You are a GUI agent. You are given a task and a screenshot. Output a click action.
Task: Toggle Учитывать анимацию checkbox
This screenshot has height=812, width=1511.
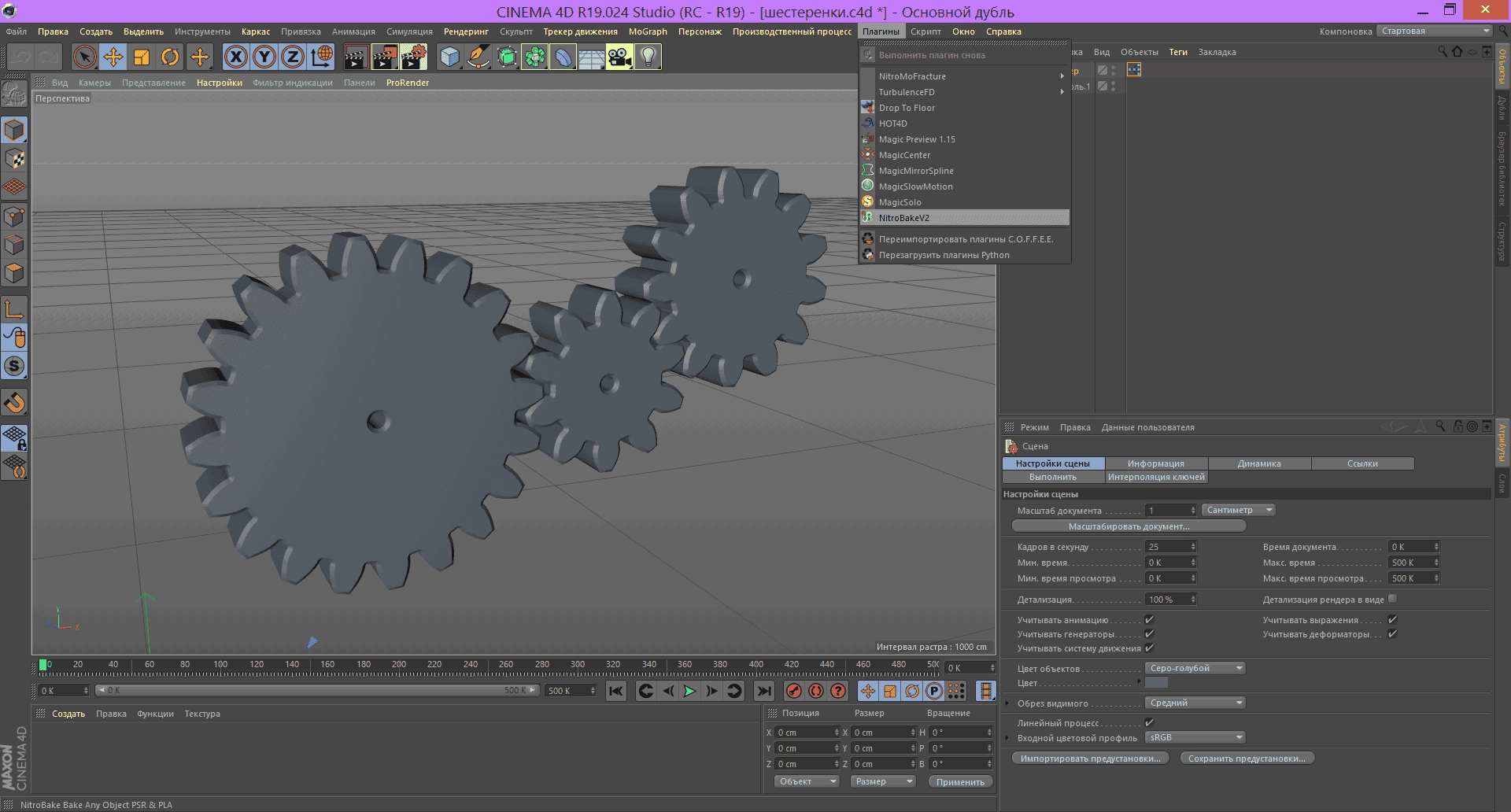(1149, 620)
